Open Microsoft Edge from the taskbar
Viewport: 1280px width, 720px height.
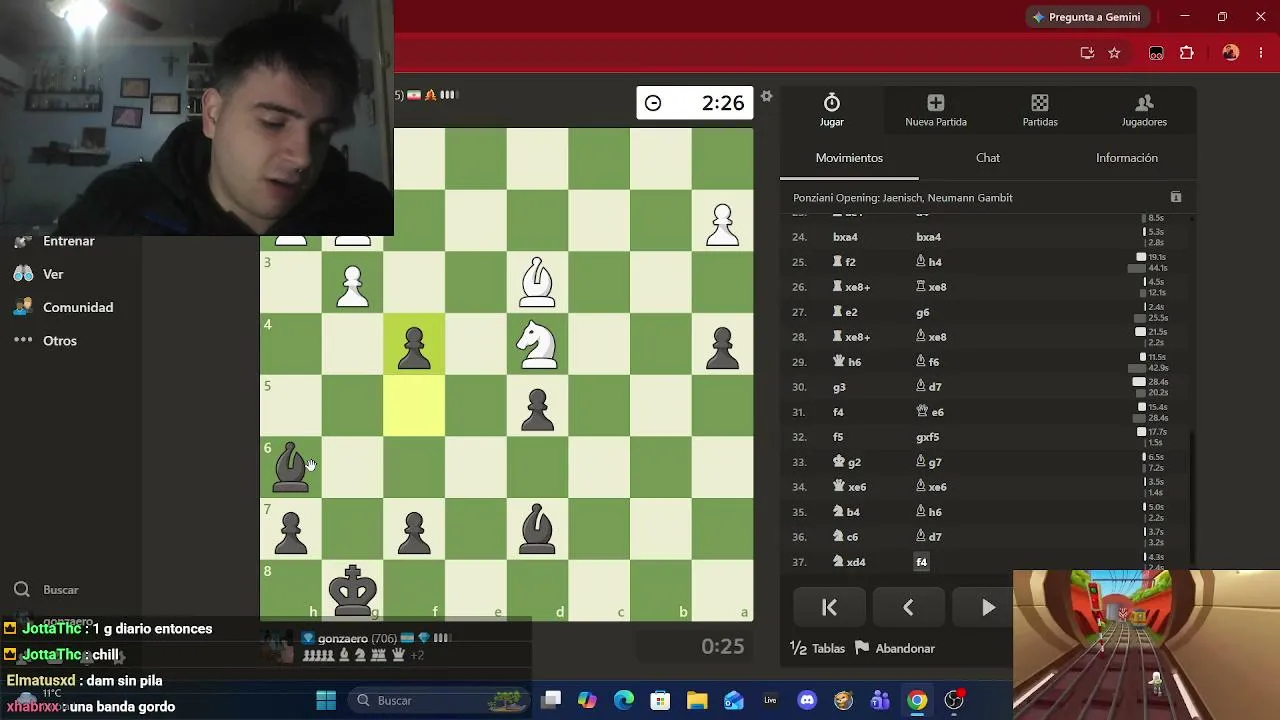624,700
